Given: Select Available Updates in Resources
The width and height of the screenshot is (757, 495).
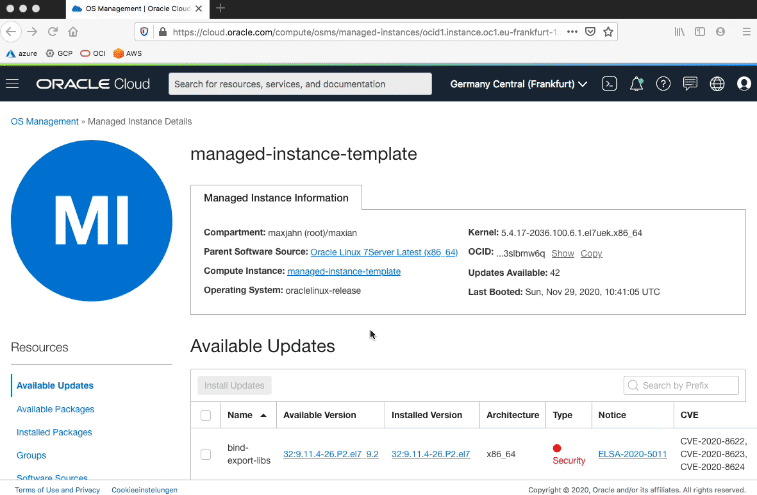Looking at the screenshot, I should (x=55, y=385).
